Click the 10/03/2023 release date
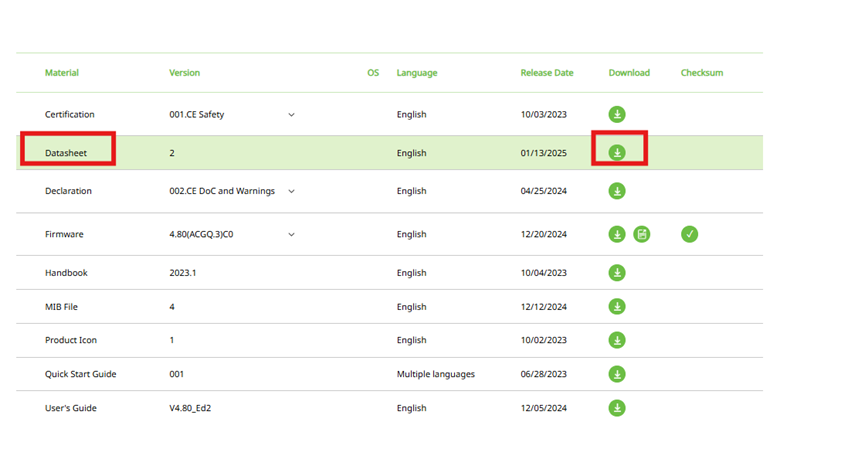The height and width of the screenshot is (466, 865). 543,114
